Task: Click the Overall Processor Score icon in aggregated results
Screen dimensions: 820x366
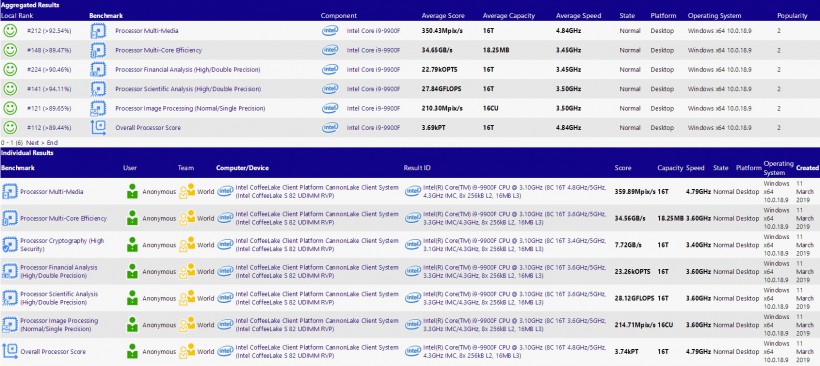Action: click(x=98, y=128)
